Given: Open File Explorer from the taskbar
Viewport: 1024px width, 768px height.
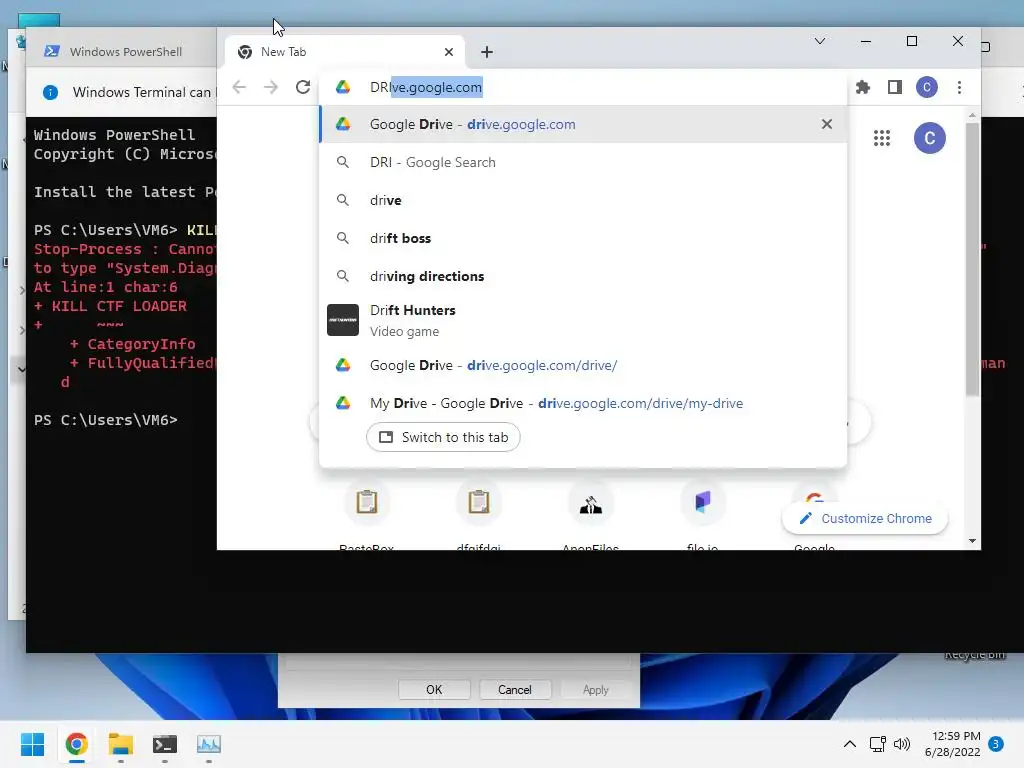Looking at the screenshot, I should (x=121, y=744).
